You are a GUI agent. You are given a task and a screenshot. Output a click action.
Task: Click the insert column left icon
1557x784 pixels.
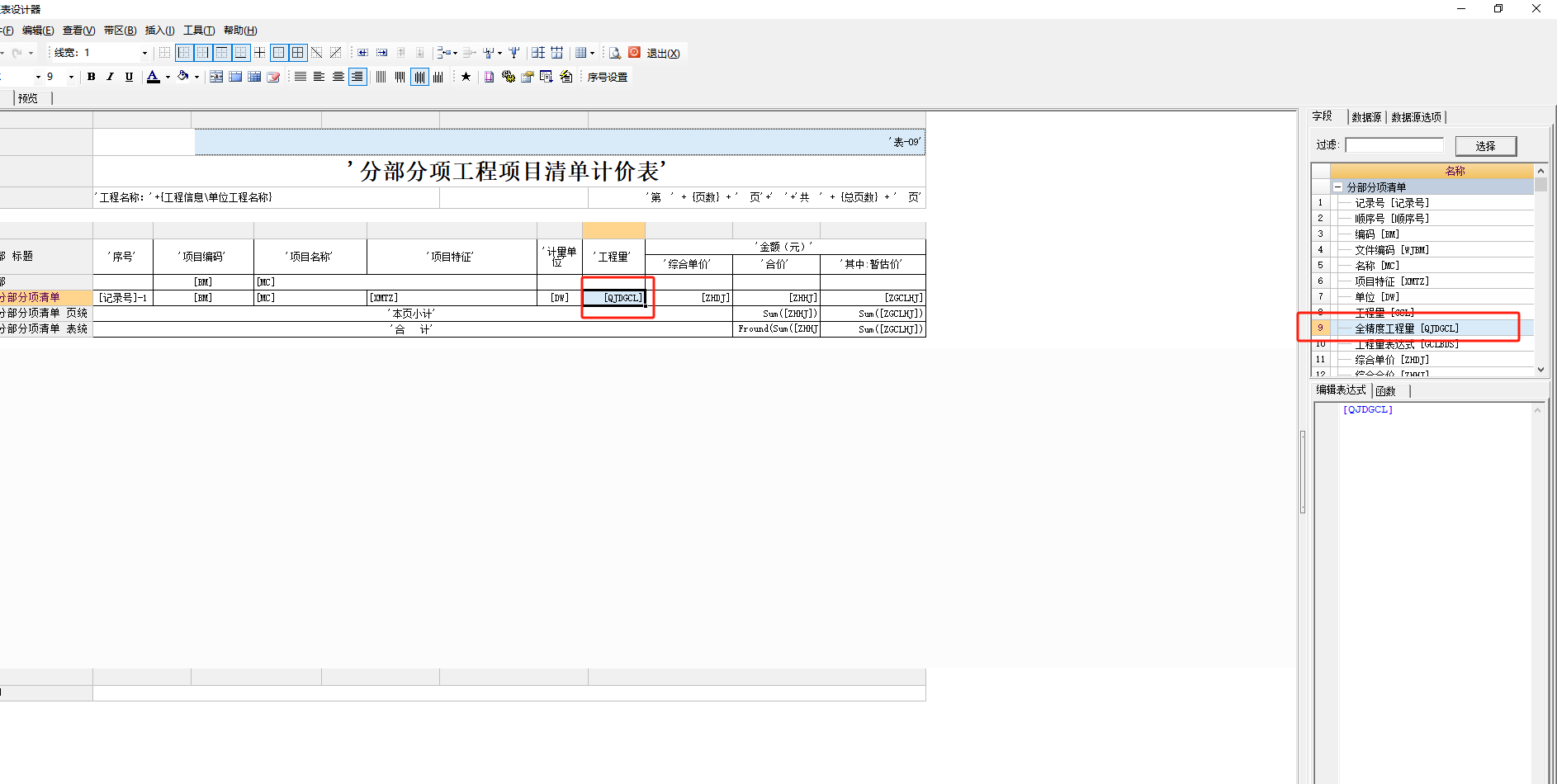(x=363, y=53)
